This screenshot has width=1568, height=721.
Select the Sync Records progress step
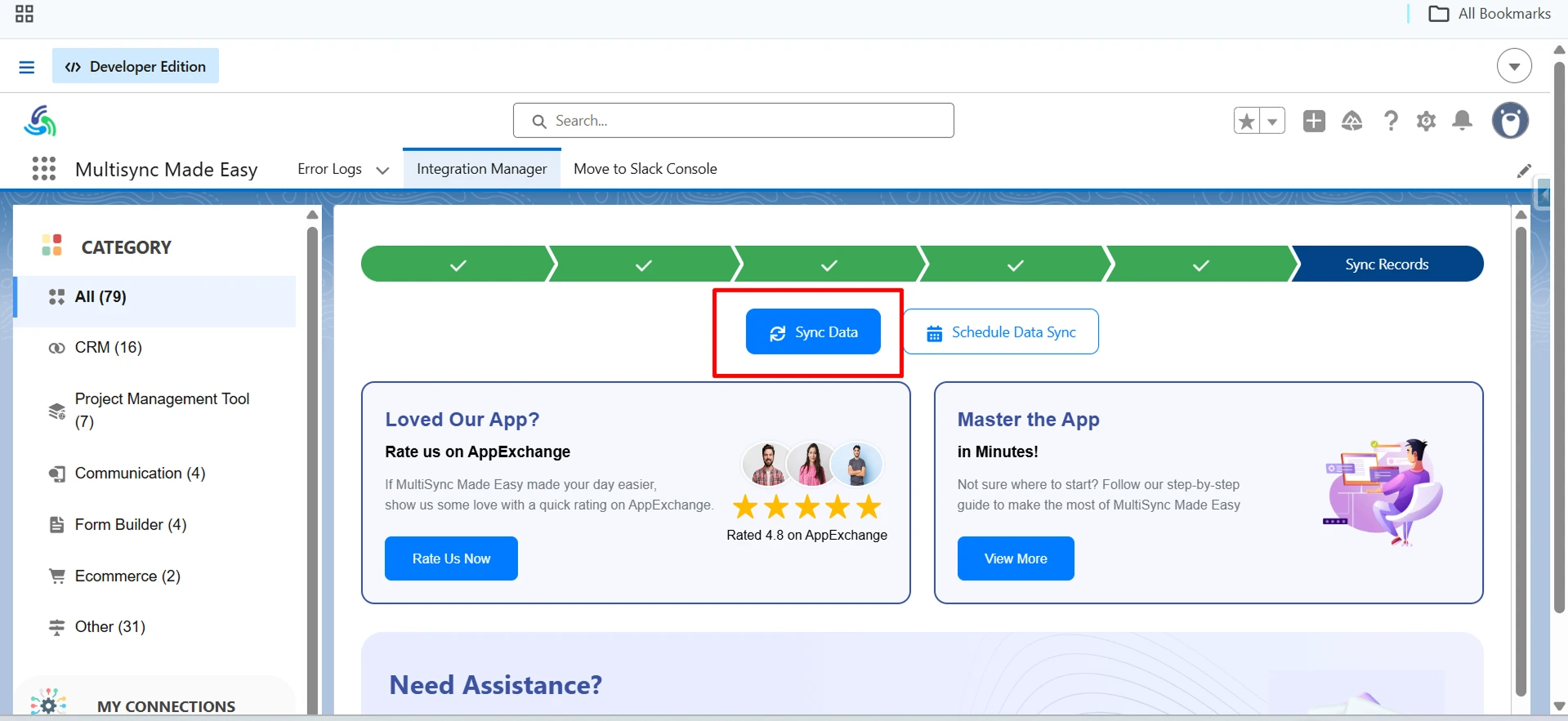[1387, 265]
